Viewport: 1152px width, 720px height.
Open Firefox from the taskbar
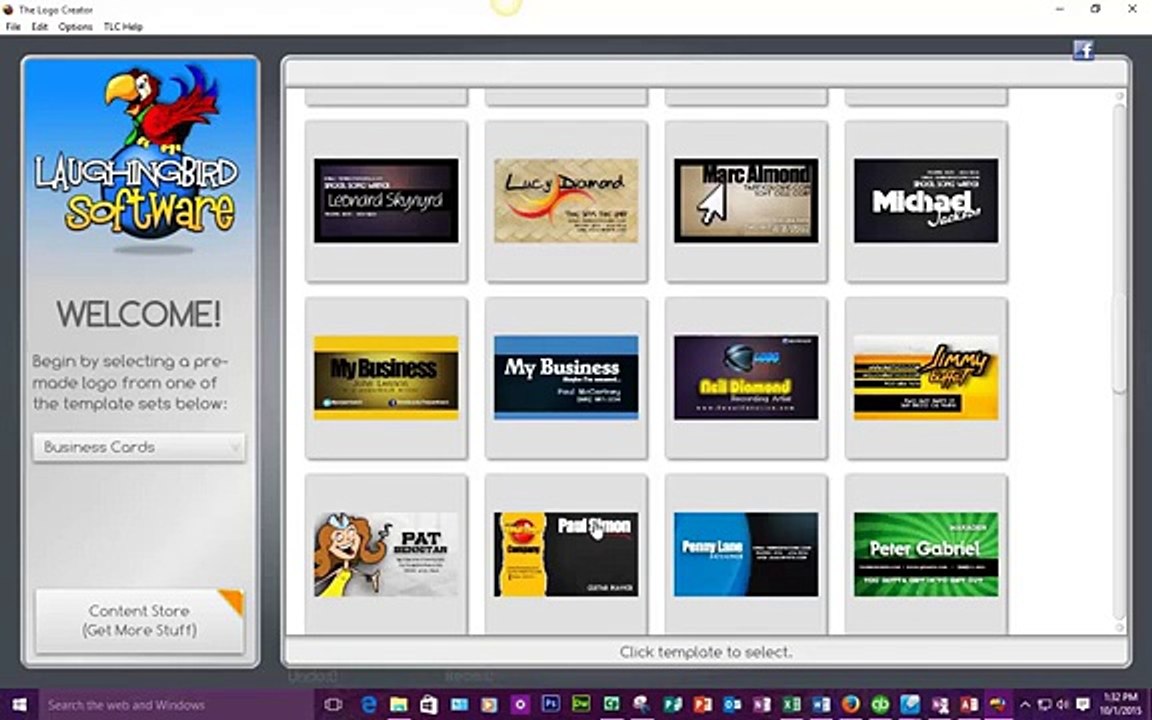click(851, 705)
